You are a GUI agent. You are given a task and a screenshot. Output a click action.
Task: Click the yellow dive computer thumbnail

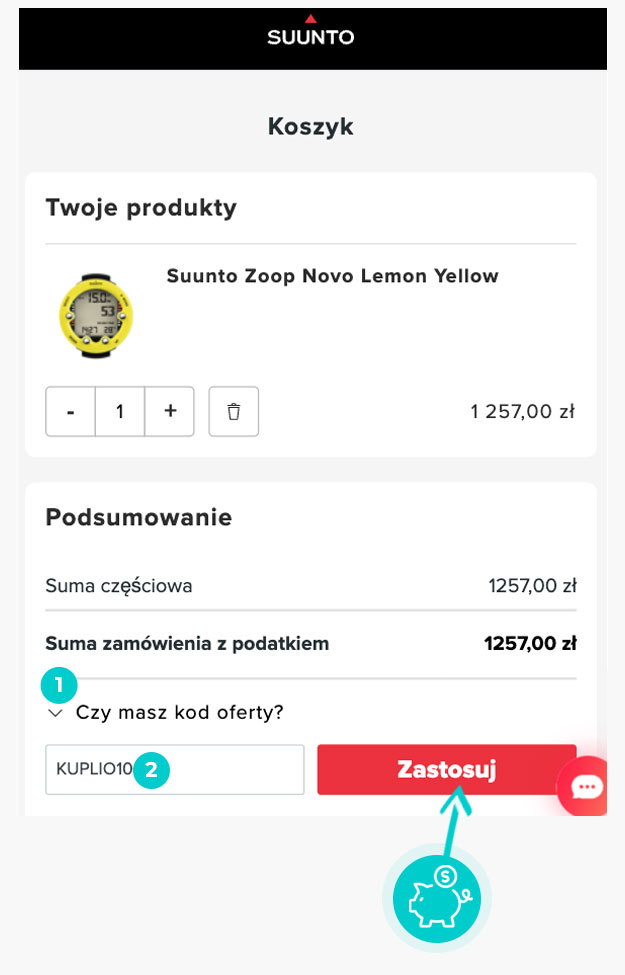[95, 315]
